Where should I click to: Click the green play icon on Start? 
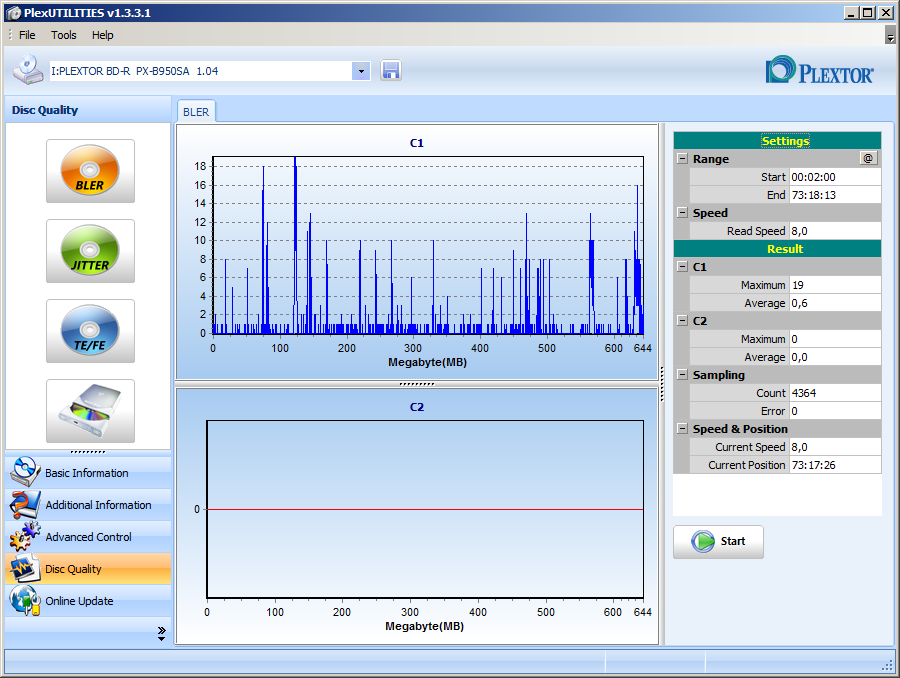pyautogui.click(x=703, y=541)
